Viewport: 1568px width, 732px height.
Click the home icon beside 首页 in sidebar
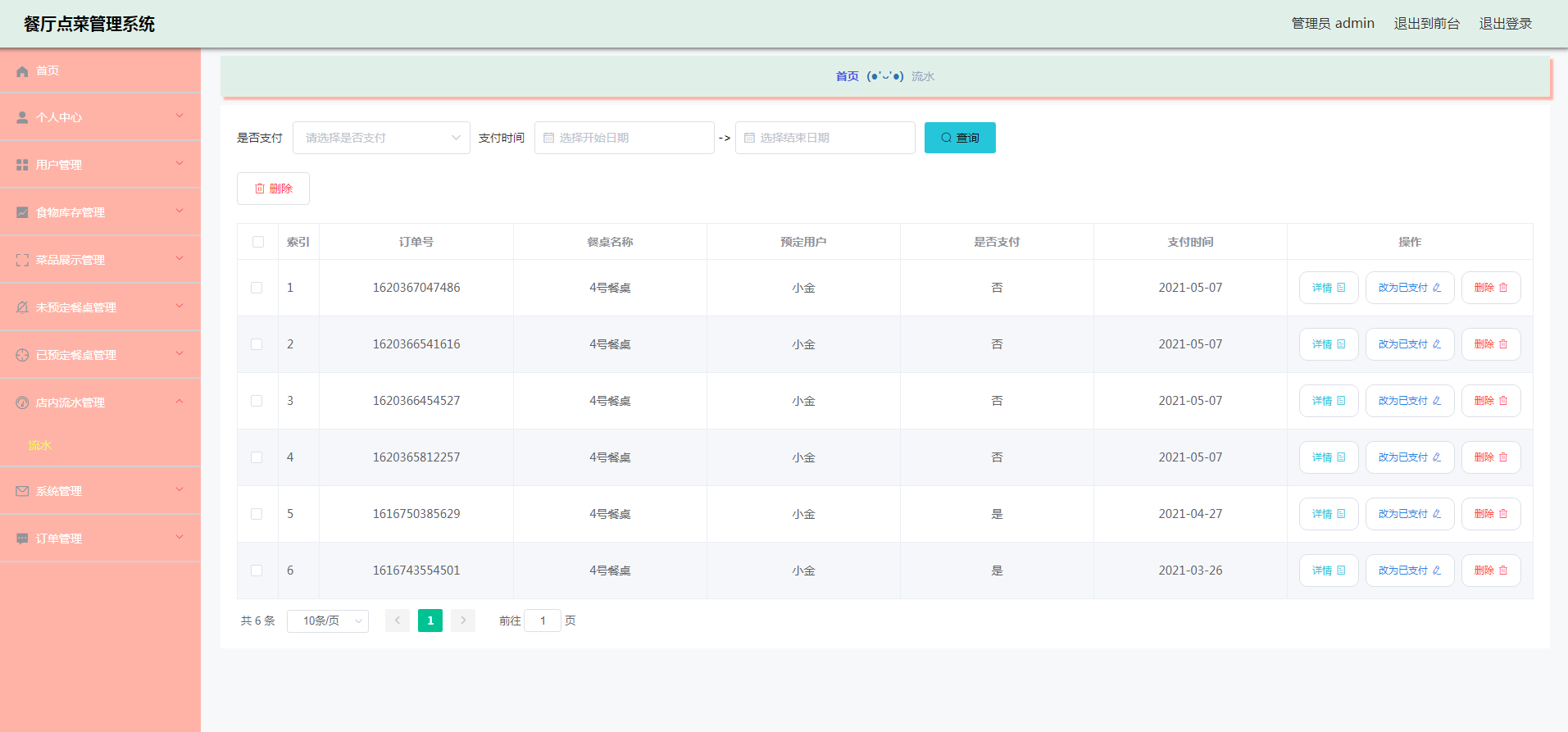pyautogui.click(x=22, y=71)
